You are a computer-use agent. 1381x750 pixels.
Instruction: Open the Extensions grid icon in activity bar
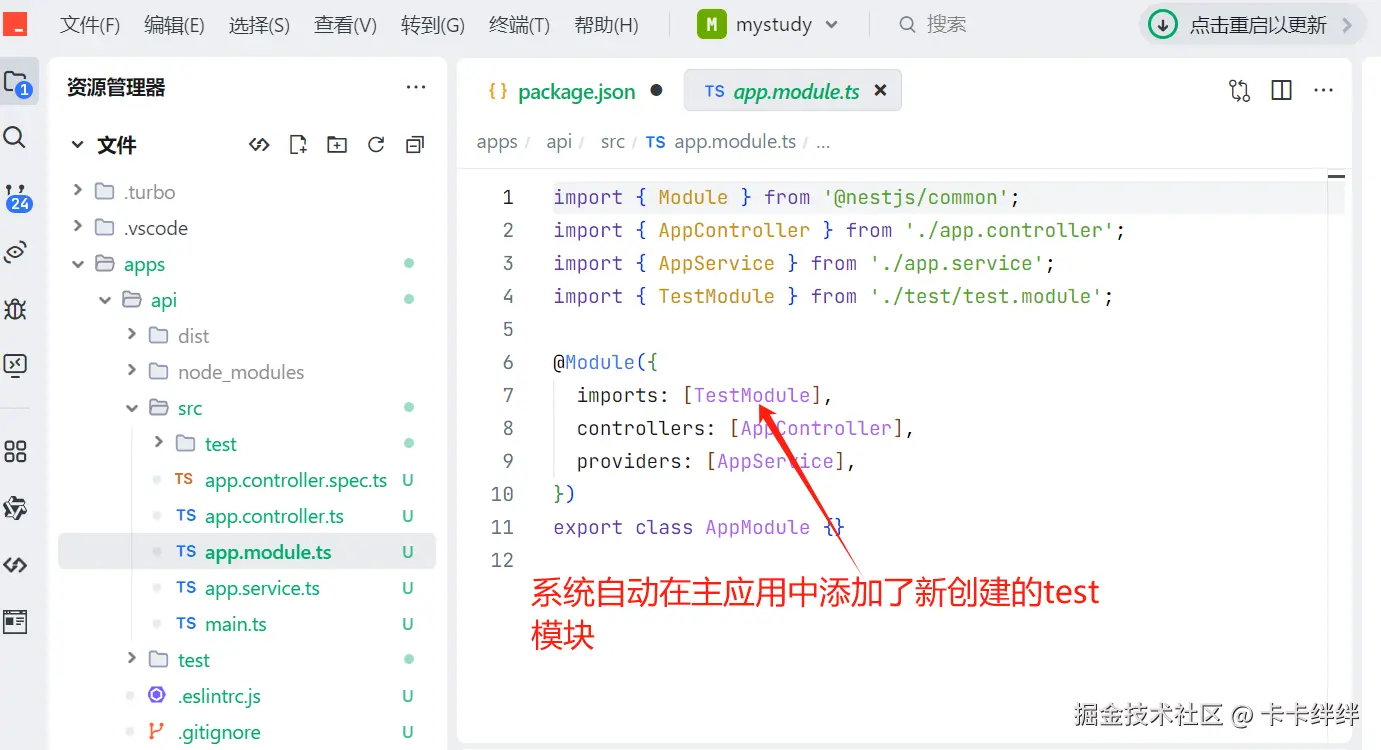[x=15, y=451]
